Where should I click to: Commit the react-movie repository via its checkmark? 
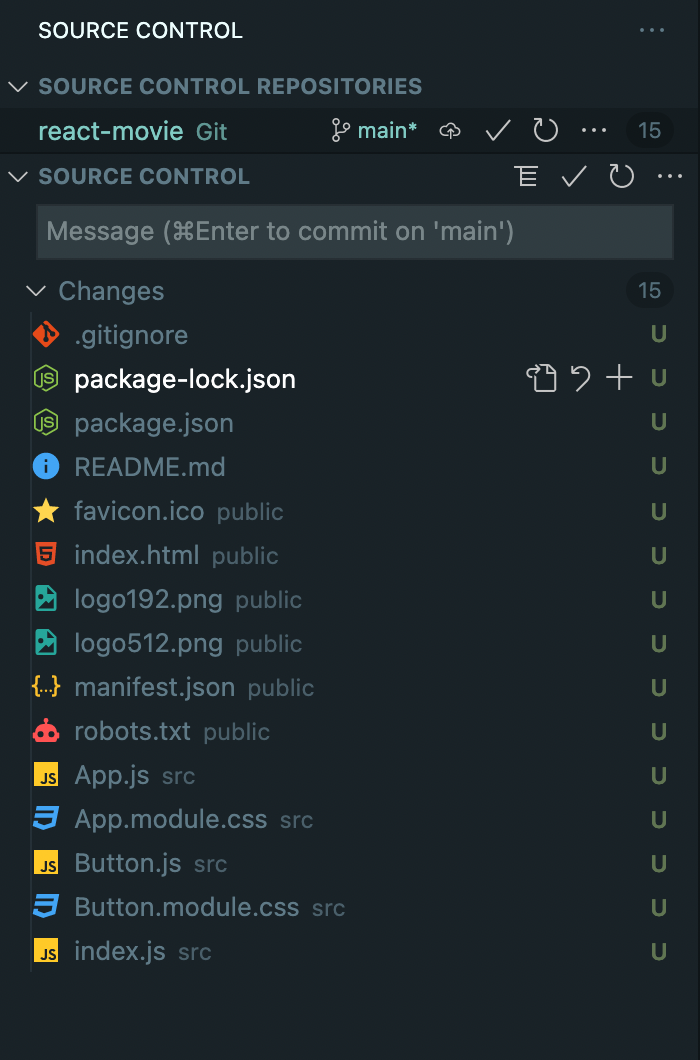[x=496, y=130]
